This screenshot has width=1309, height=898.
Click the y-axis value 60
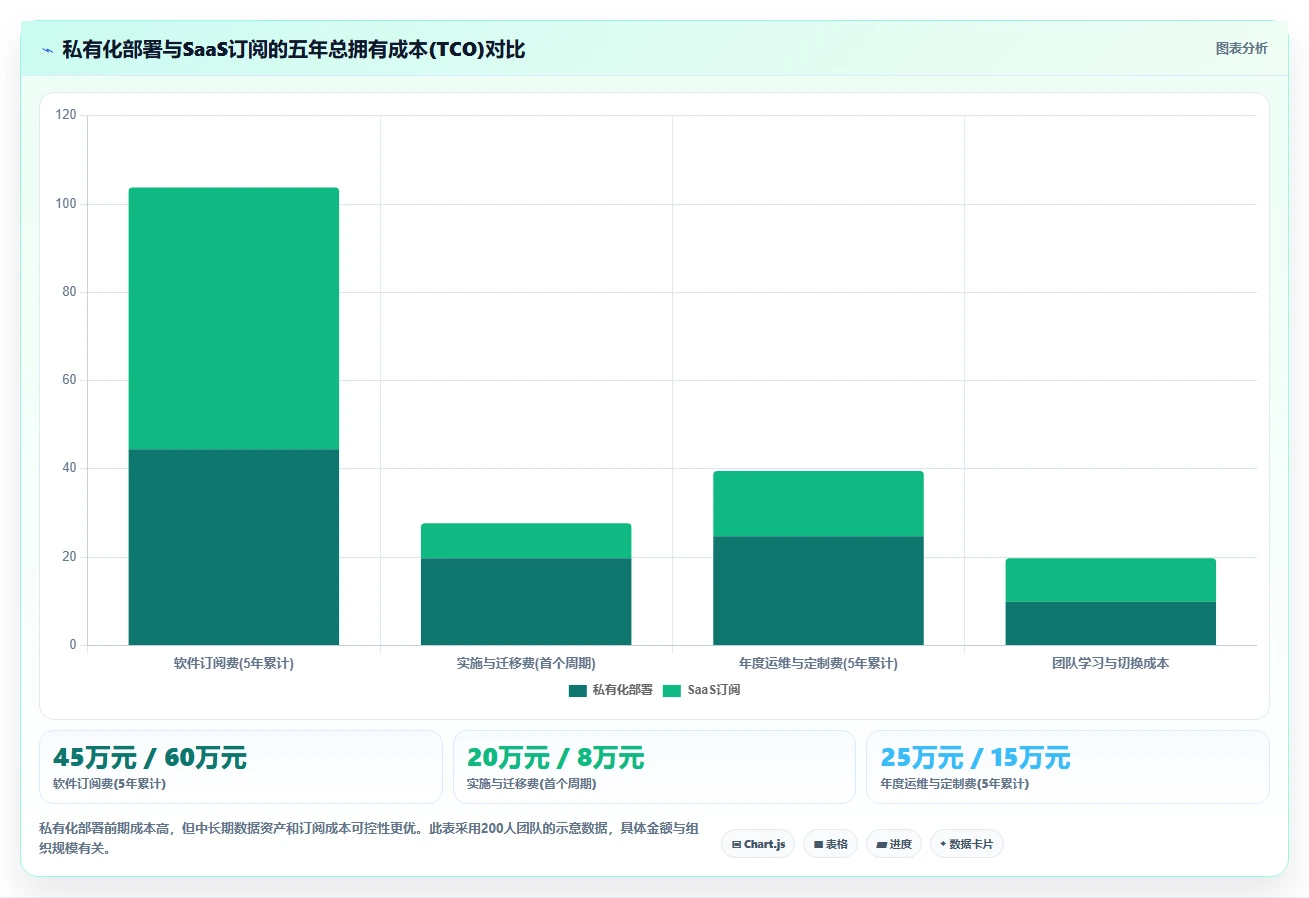[x=69, y=380]
